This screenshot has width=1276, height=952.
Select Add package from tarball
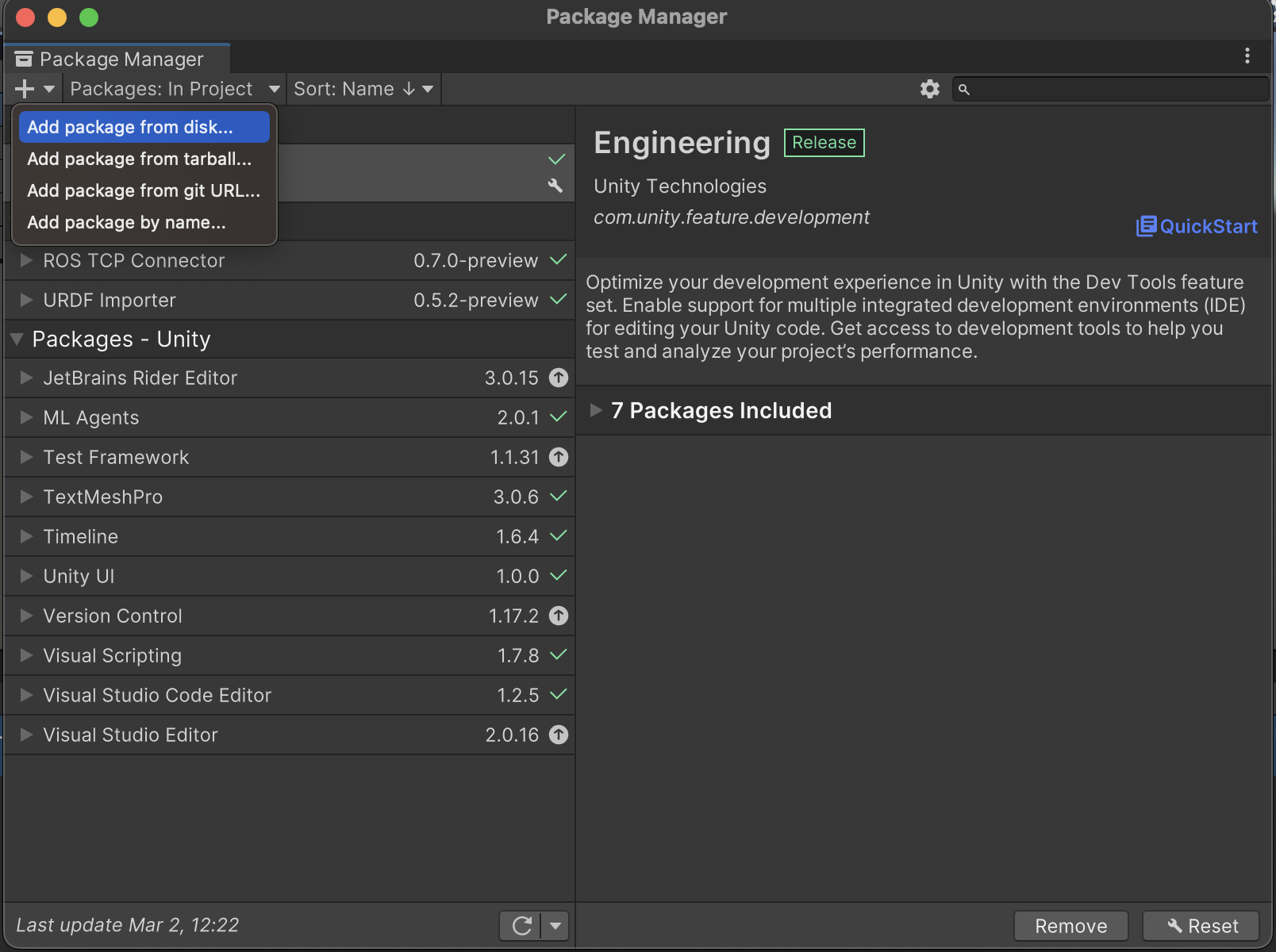point(144,159)
